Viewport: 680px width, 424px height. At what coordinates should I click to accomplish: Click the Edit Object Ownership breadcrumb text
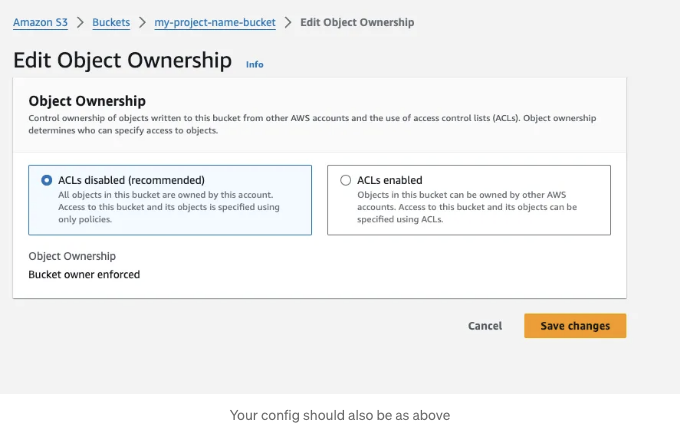point(357,23)
